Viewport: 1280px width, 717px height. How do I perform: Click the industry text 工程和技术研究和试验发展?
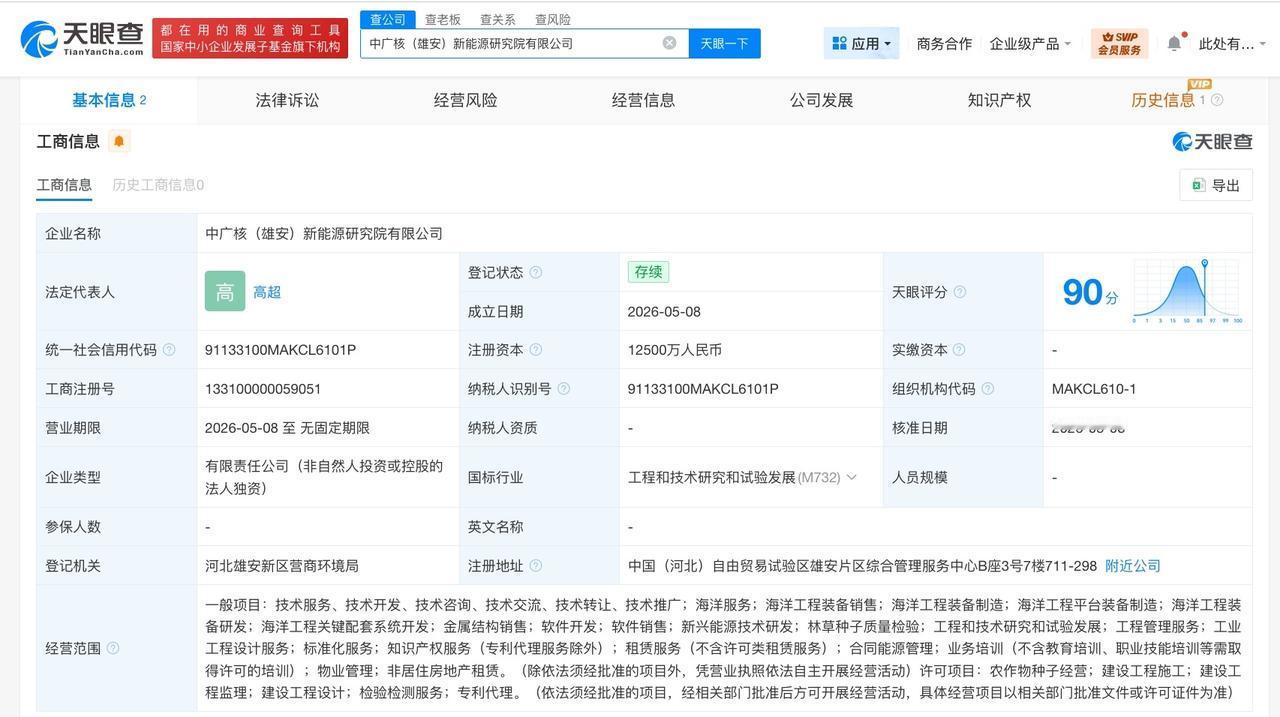(x=712, y=477)
